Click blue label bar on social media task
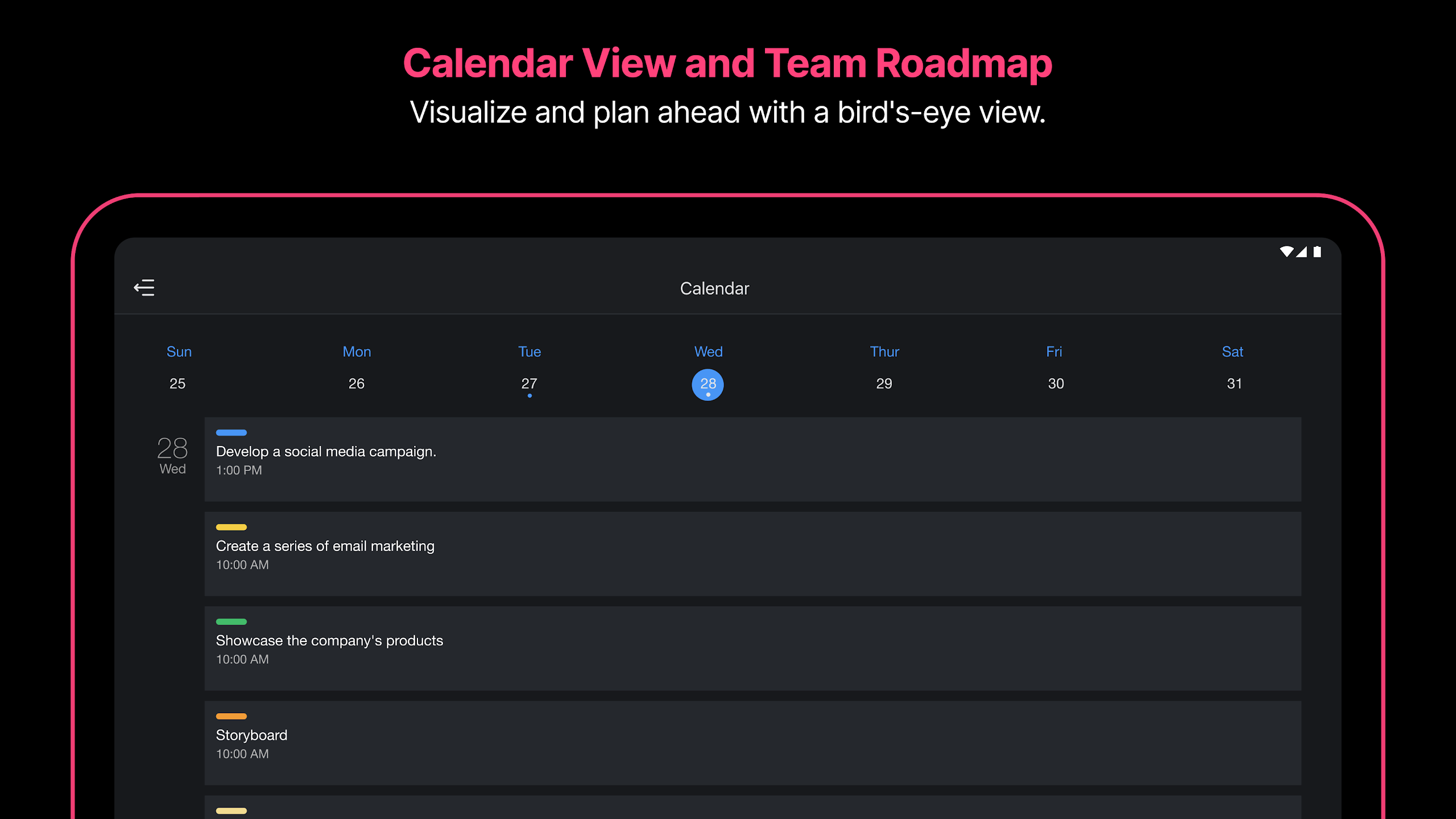The image size is (1456, 819). point(231,433)
